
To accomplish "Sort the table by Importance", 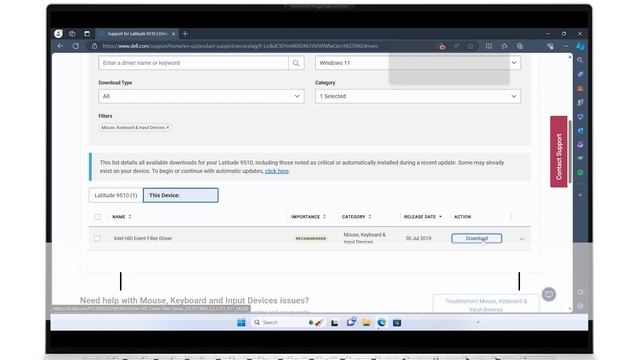I will pyautogui.click(x=309, y=217).
